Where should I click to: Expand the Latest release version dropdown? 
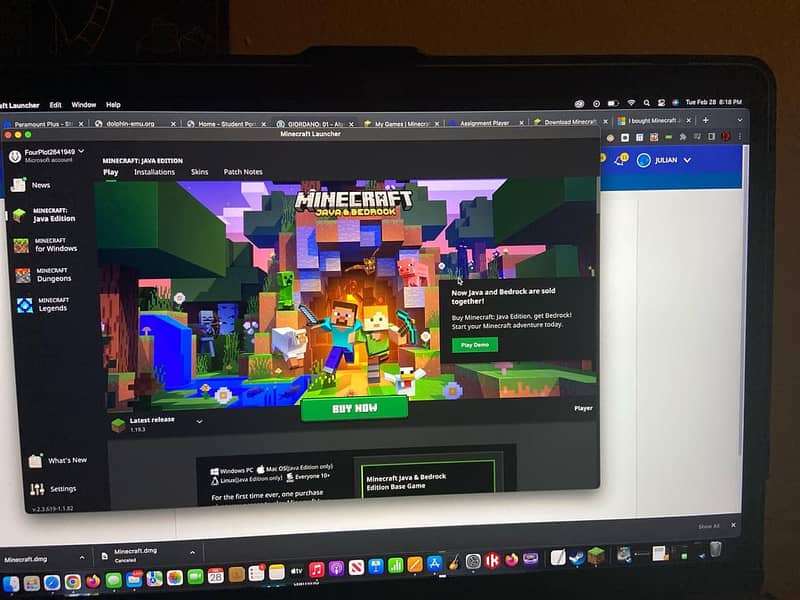199,421
